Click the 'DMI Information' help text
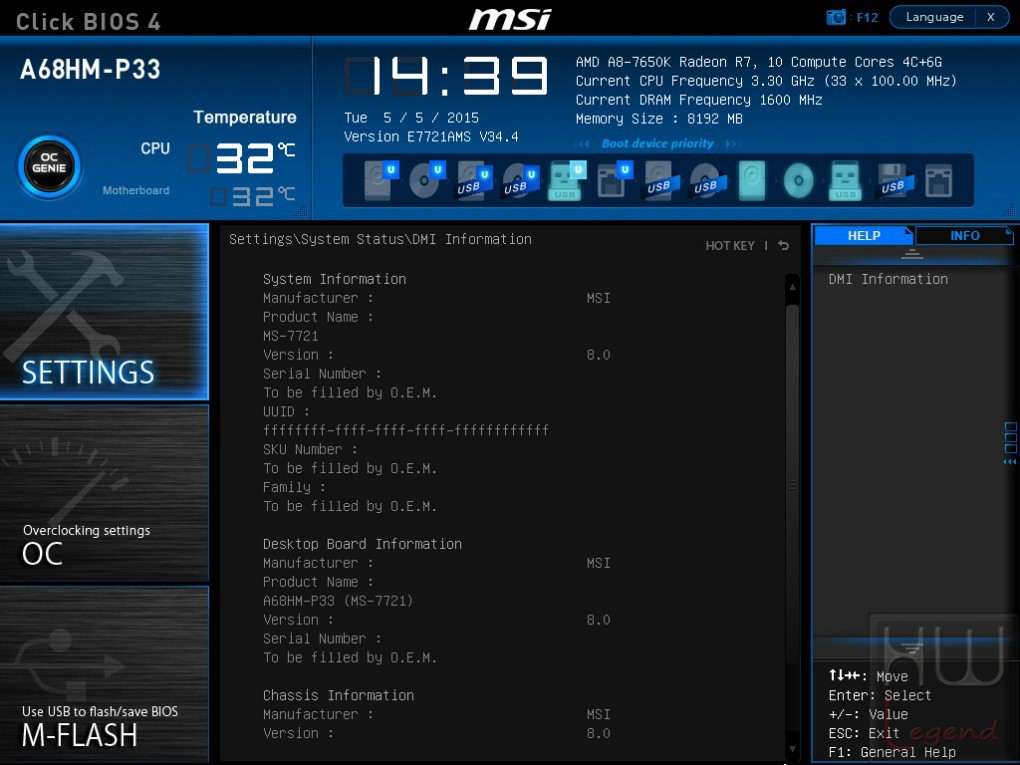The image size is (1020, 765). 888,279
